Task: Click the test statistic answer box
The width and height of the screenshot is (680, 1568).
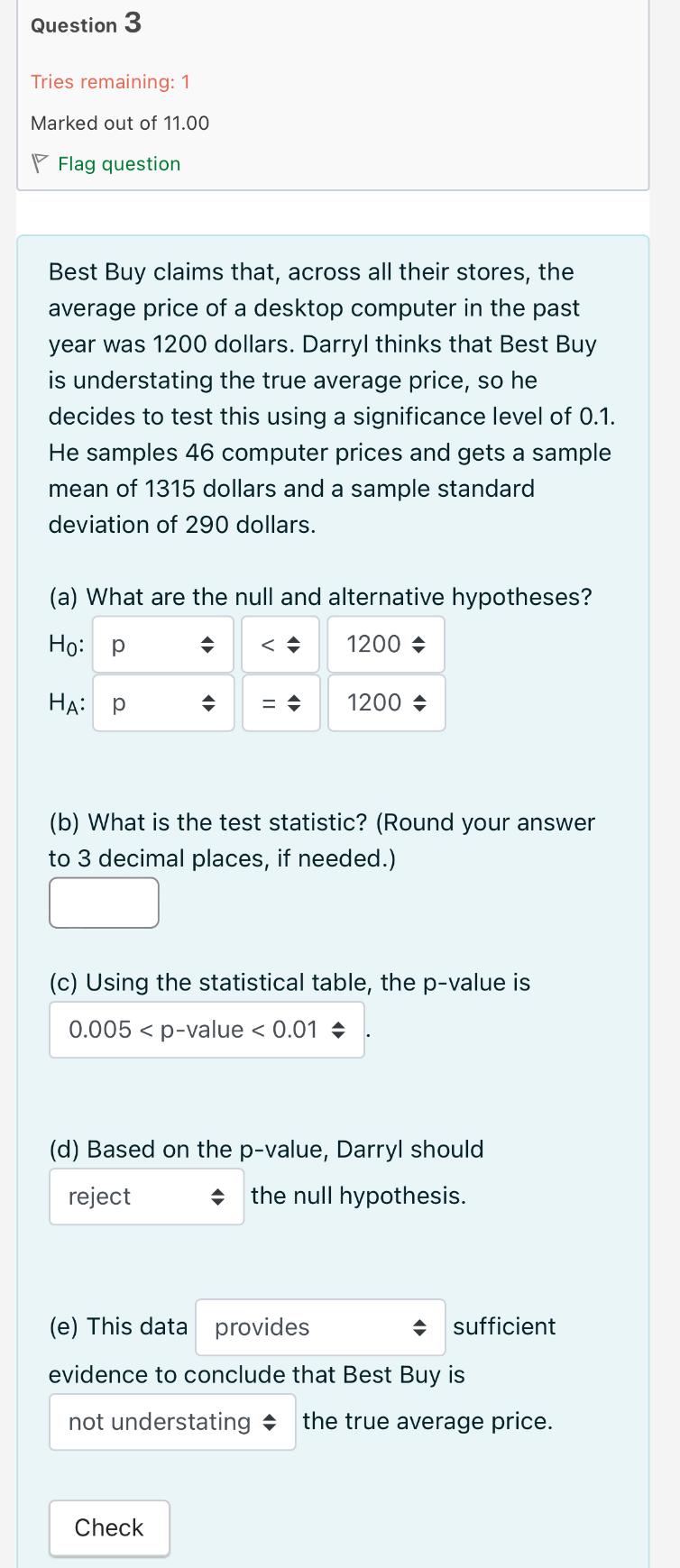Action: tap(103, 902)
